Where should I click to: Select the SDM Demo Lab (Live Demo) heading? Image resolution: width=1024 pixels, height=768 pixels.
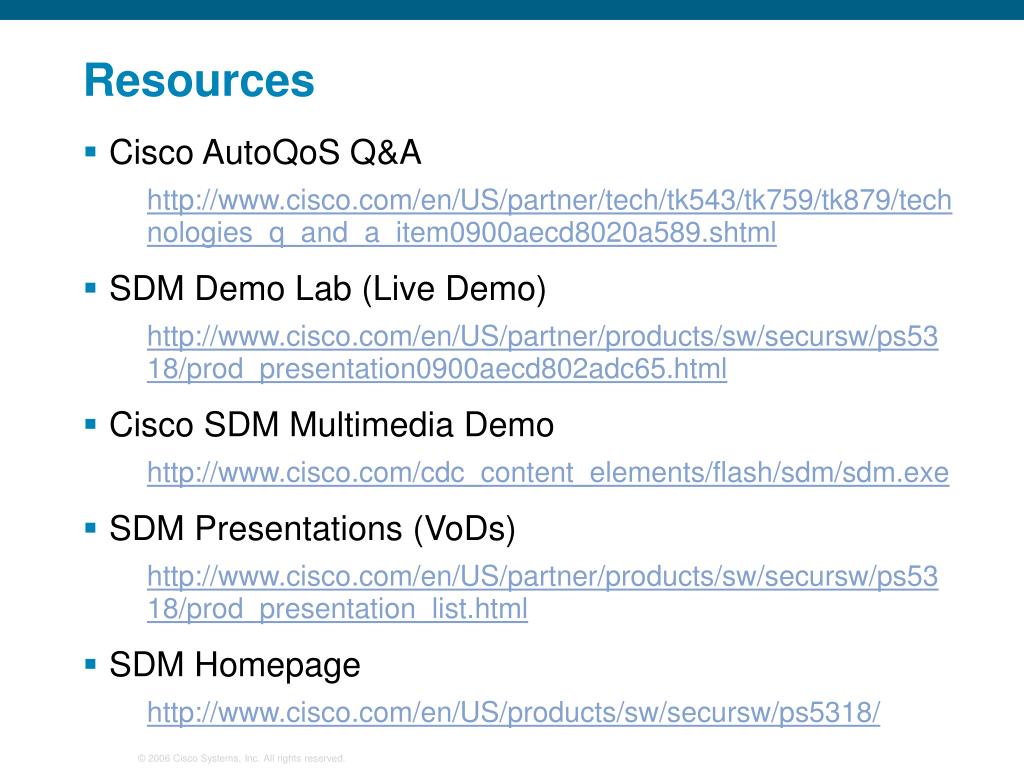tap(327, 289)
